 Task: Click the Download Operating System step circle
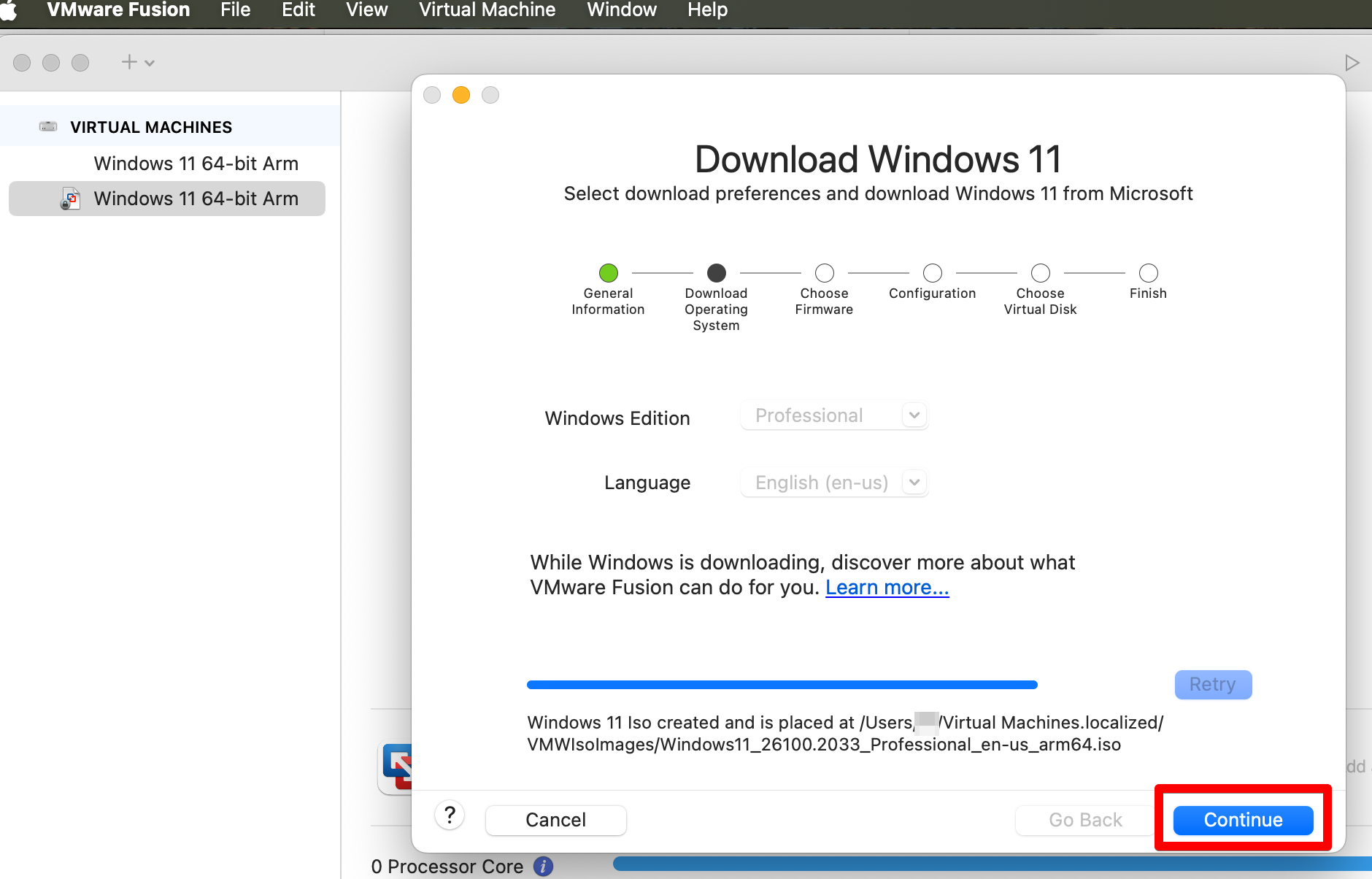pyautogui.click(x=717, y=273)
